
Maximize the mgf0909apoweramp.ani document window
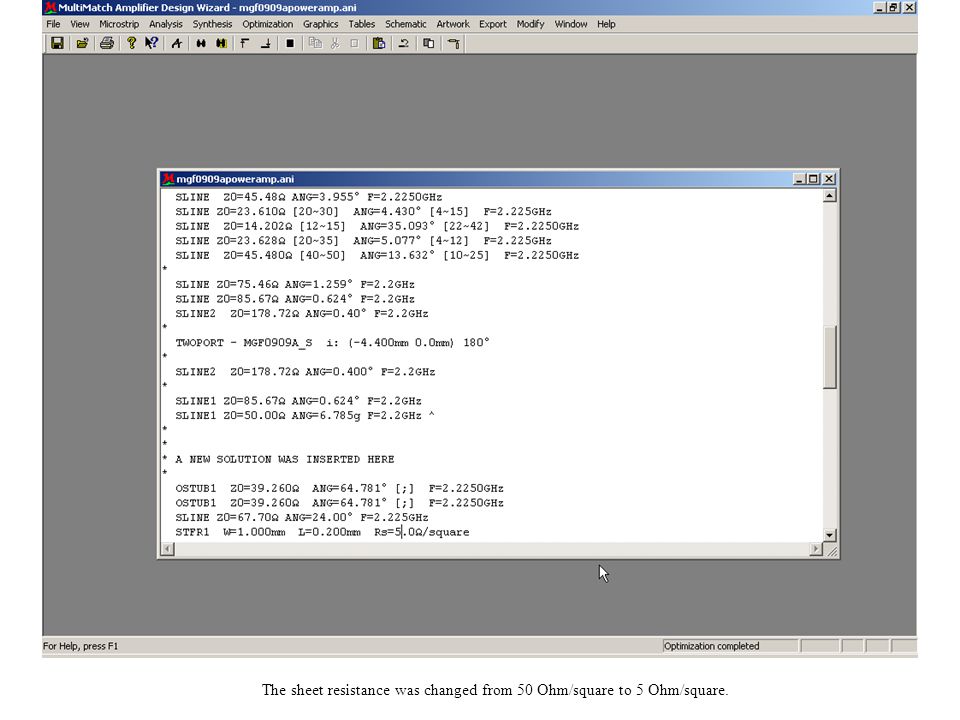click(813, 179)
